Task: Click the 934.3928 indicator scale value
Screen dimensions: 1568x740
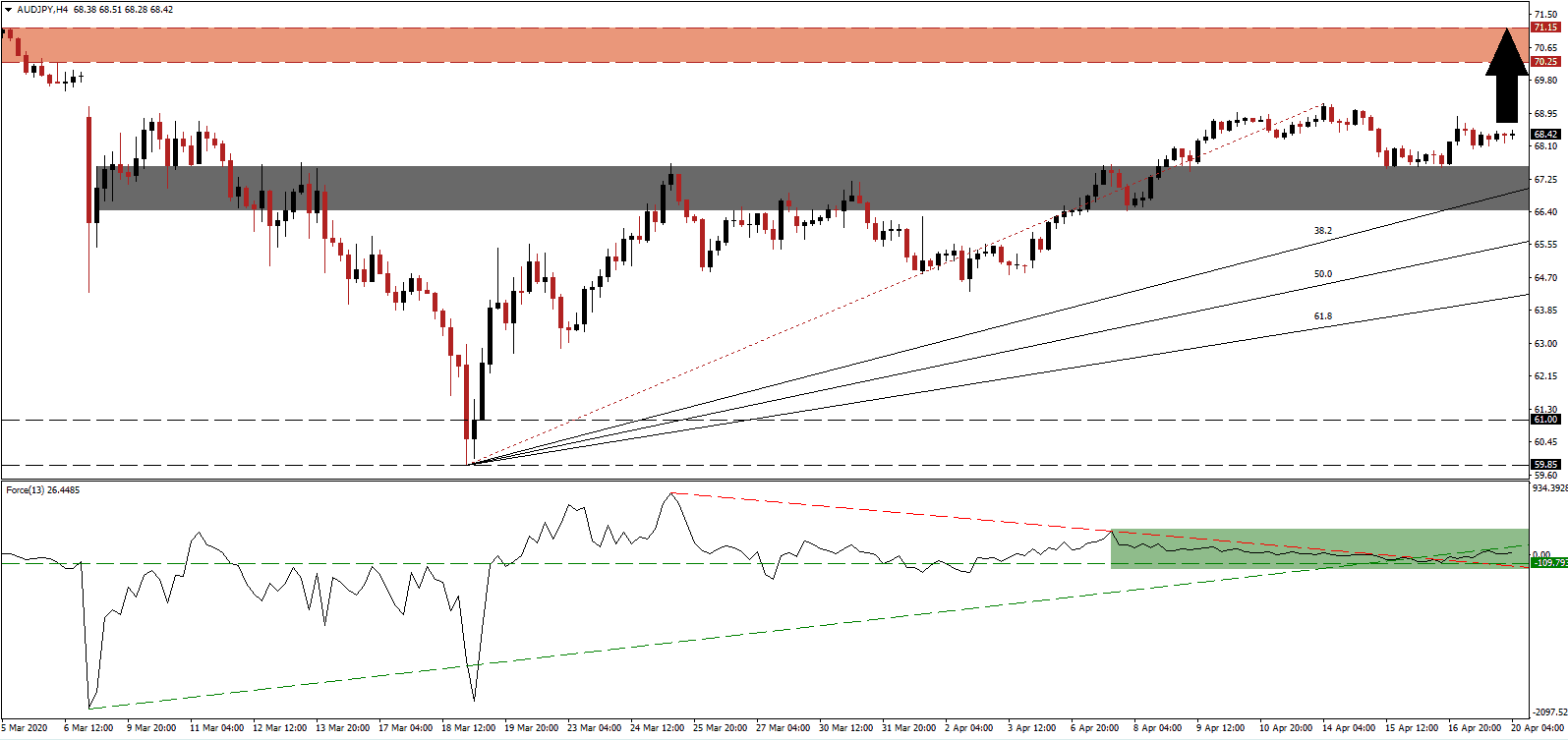Action: 1547,488
